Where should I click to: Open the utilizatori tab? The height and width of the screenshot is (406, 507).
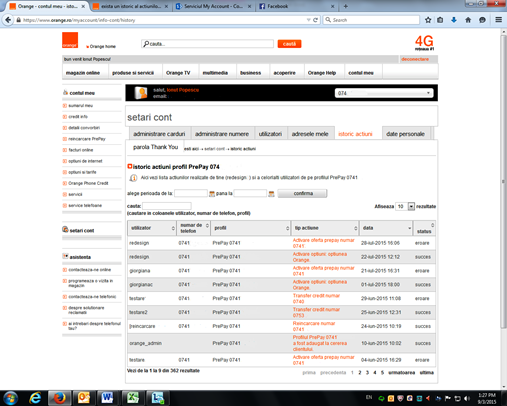[270, 134]
